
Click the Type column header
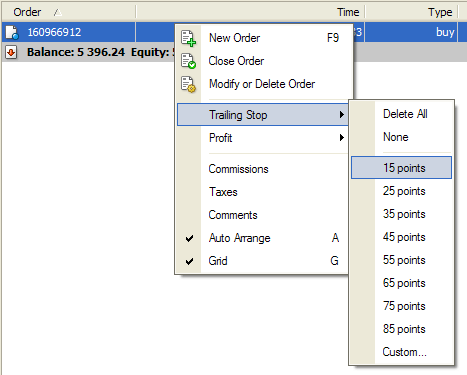coord(412,12)
